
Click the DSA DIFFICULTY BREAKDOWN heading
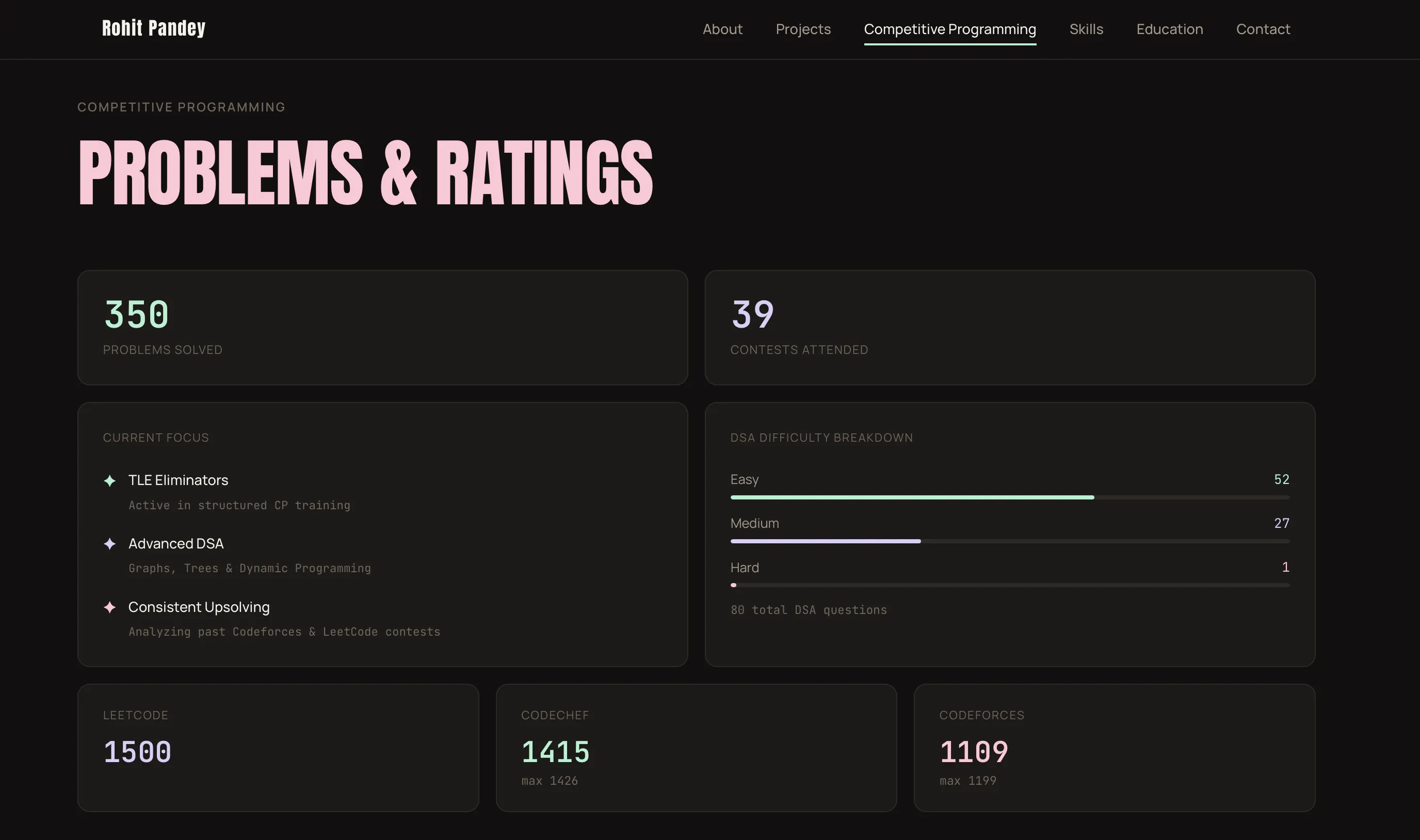click(x=821, y=438)
